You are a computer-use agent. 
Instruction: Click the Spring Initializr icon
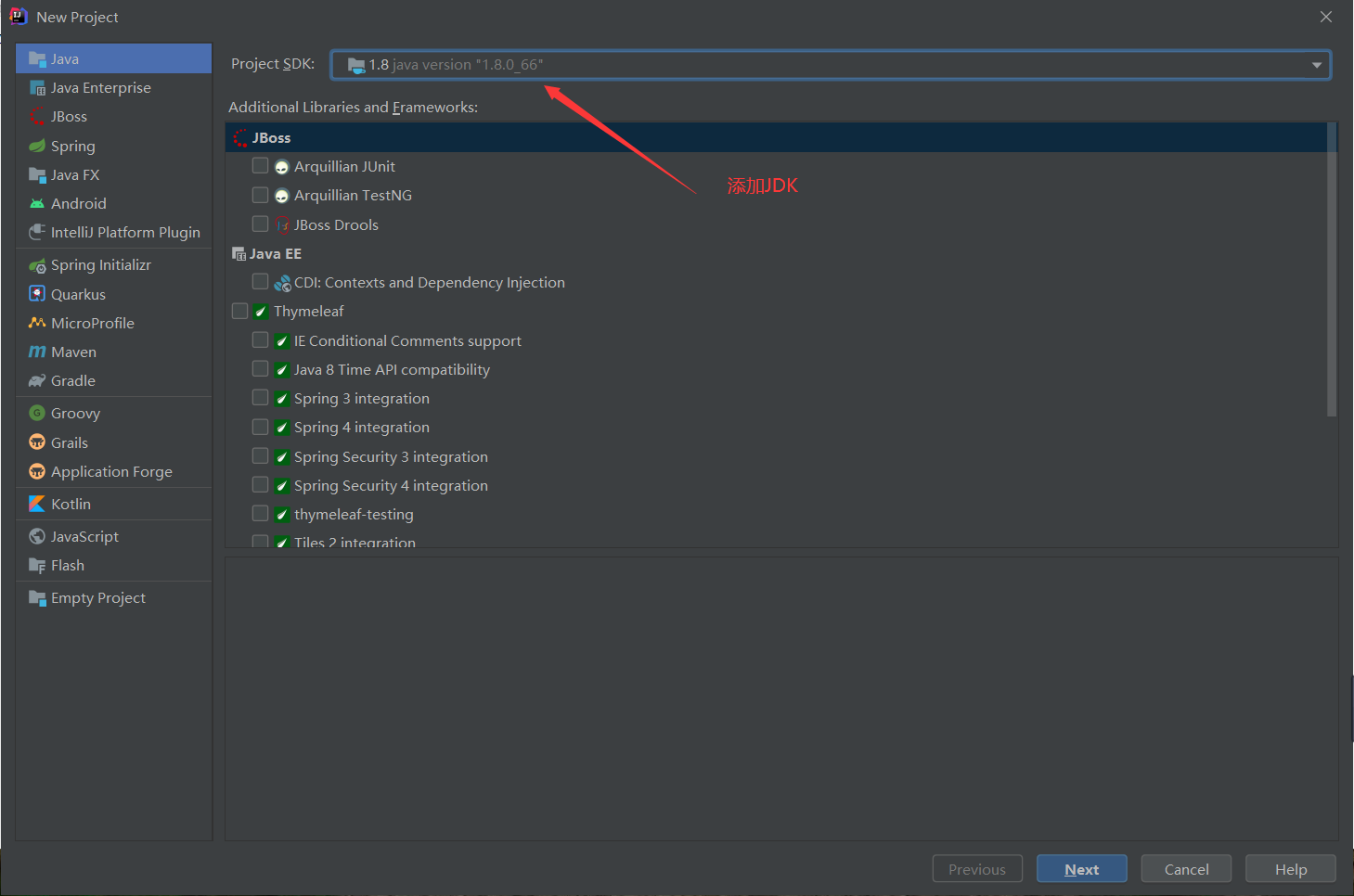click(37, 265)
